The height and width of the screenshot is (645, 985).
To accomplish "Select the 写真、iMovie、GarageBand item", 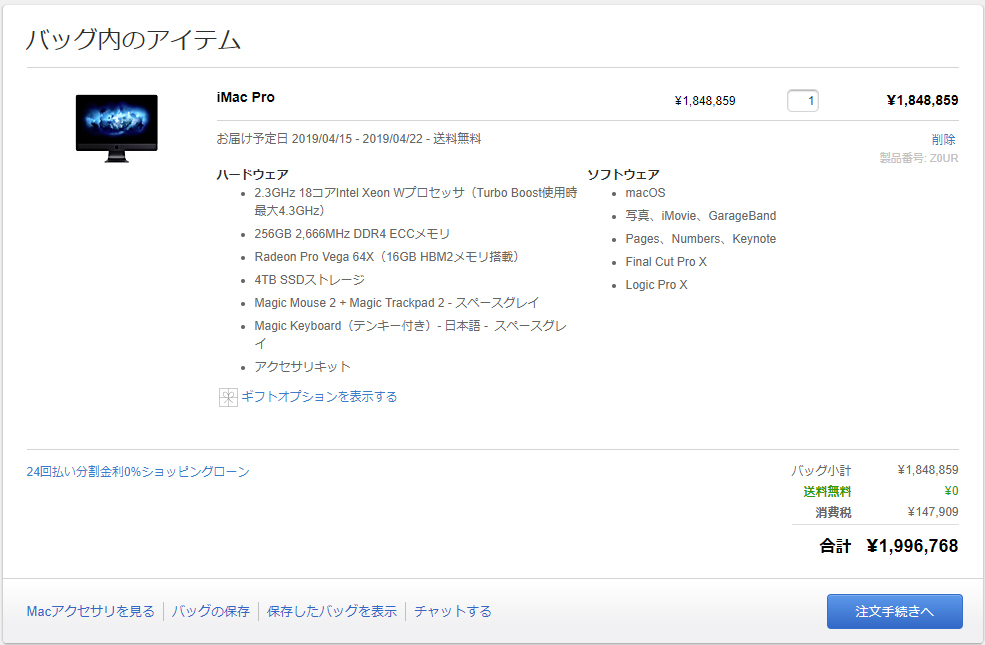I will [700, 215].
